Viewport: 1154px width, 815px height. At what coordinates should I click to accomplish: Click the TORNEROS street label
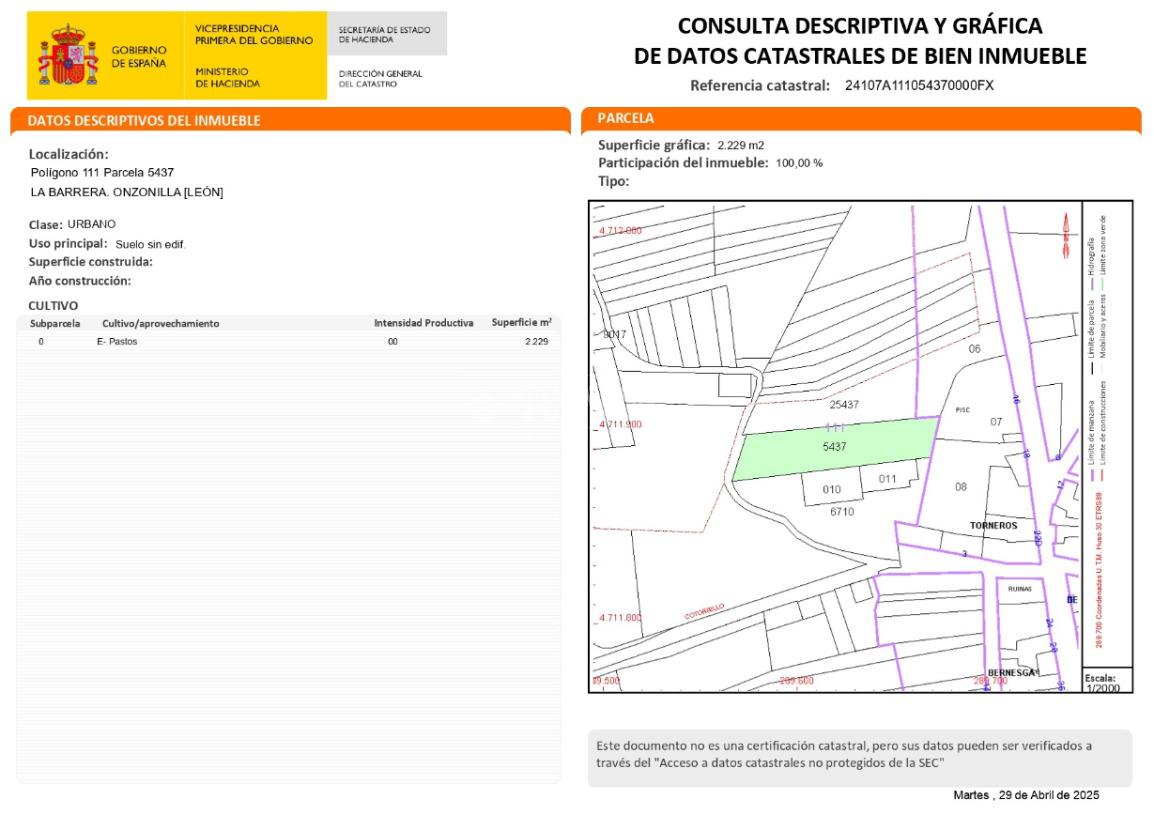tap(992, 525)
